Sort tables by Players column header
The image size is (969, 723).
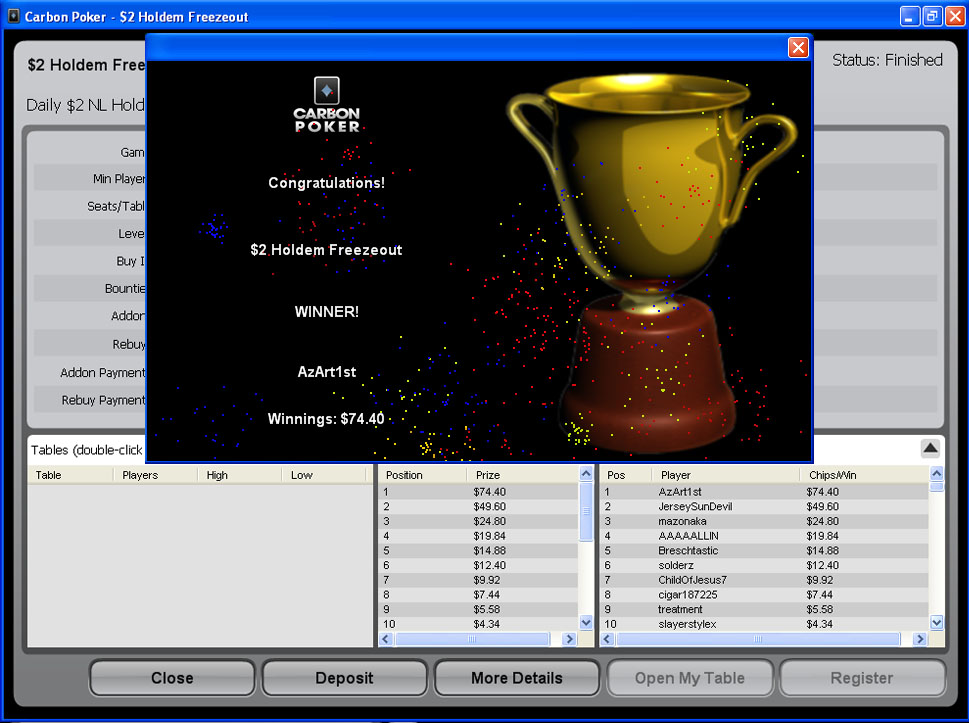pyautogui.click(x=155, y=475)
